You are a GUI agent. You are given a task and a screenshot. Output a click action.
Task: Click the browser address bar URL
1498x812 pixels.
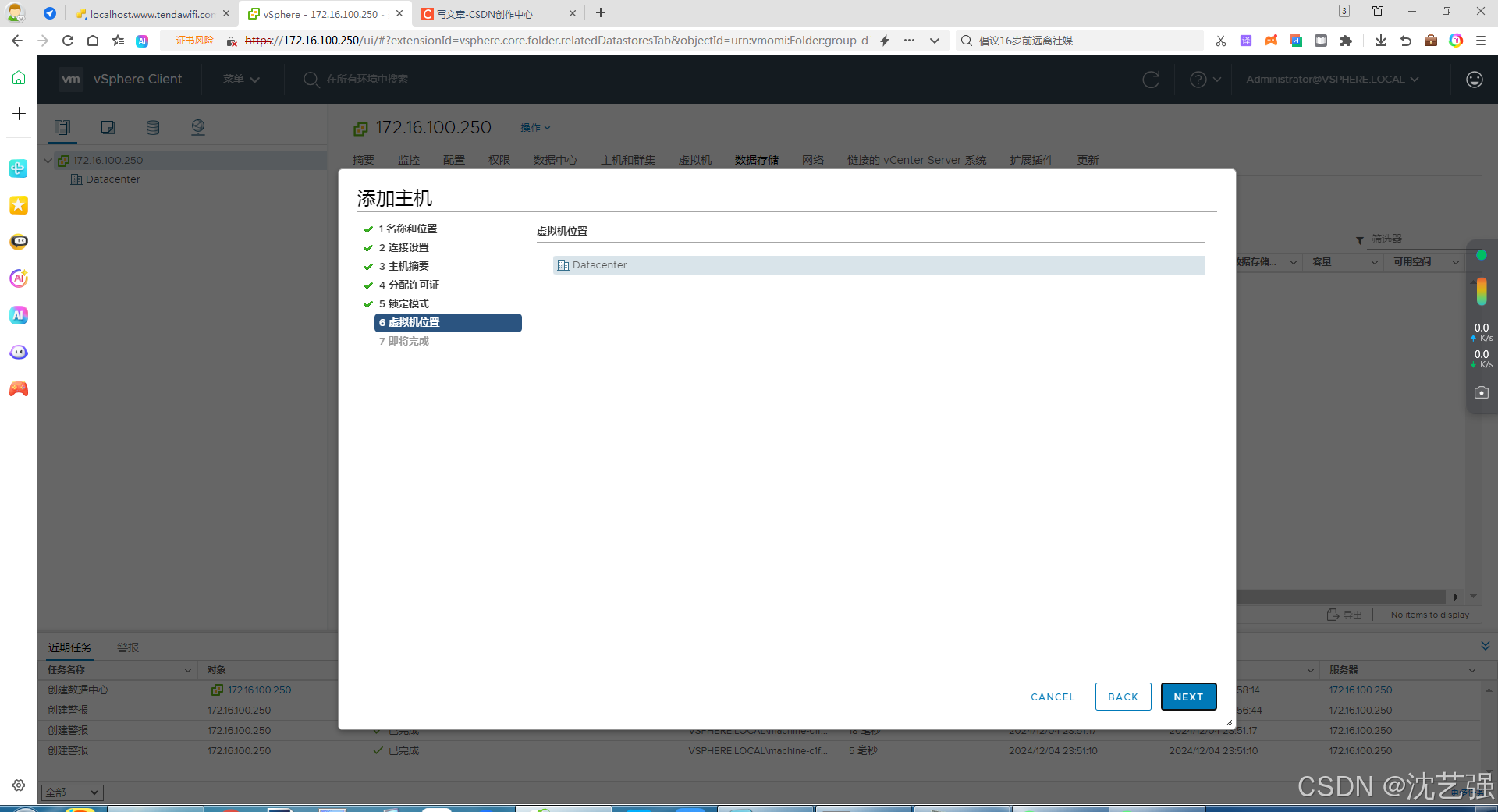[x=558, y=41]
